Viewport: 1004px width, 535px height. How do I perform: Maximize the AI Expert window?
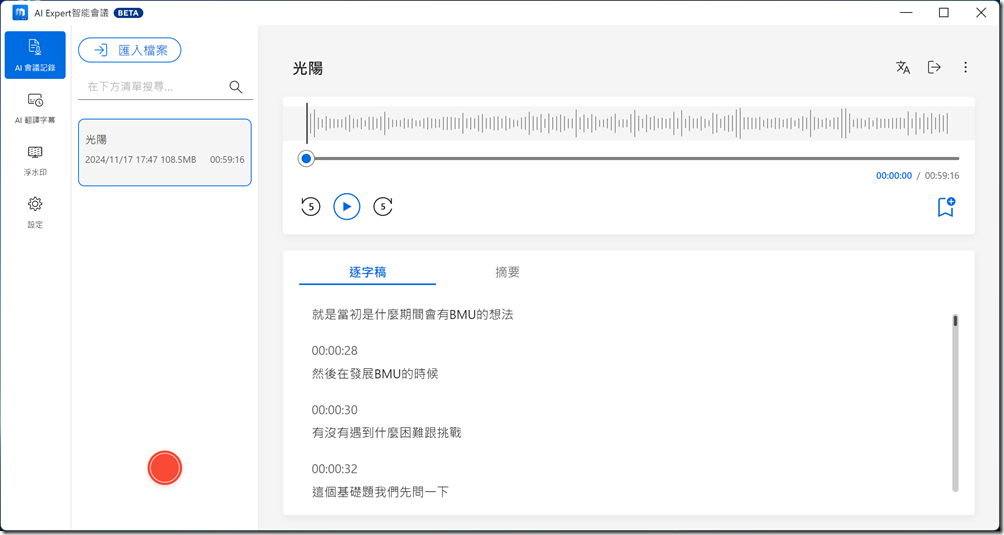(x=943, y=13)
